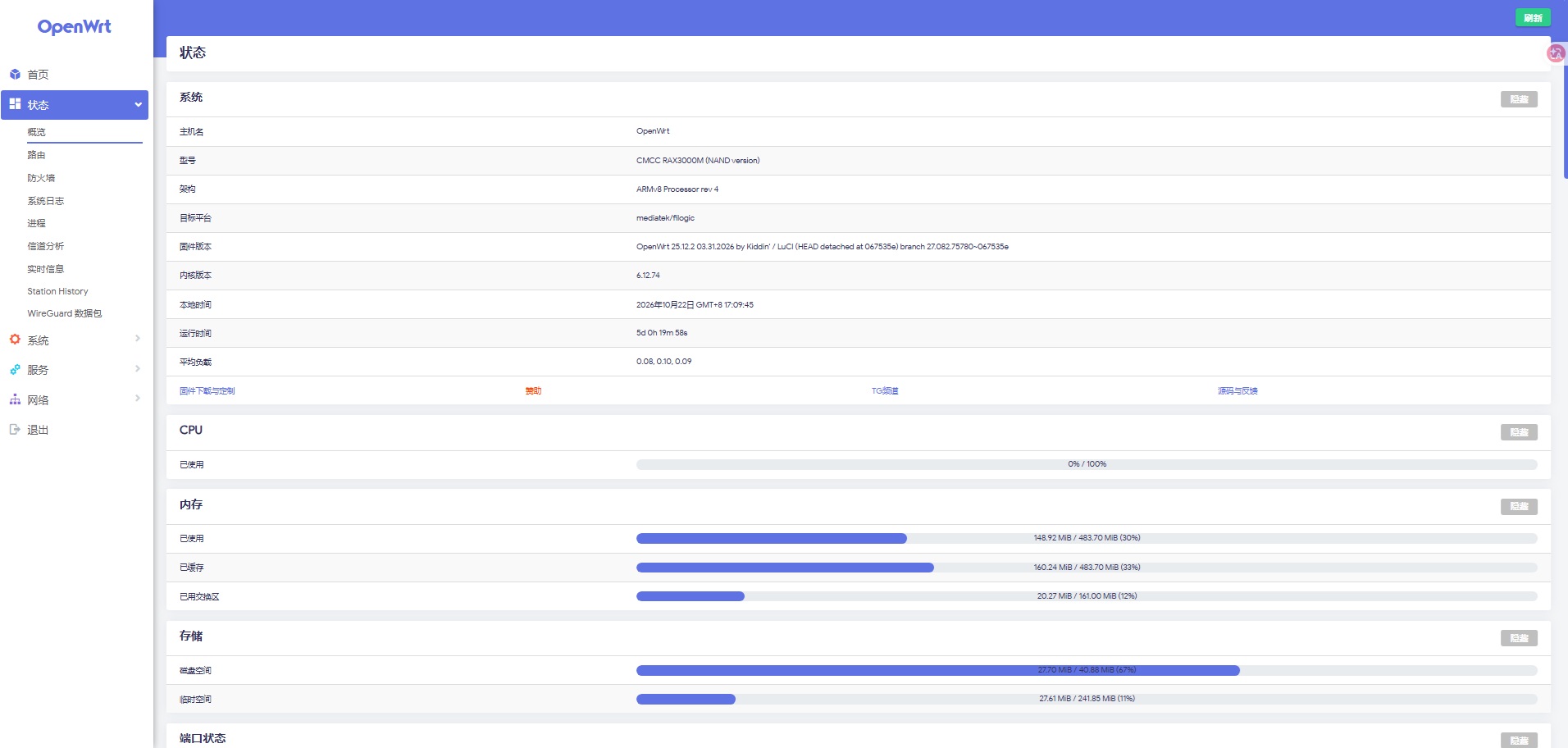This screenshot has height=748, width=1568.
Task: Hide the 端口状态 section
Action: [x=1519, y=741]
